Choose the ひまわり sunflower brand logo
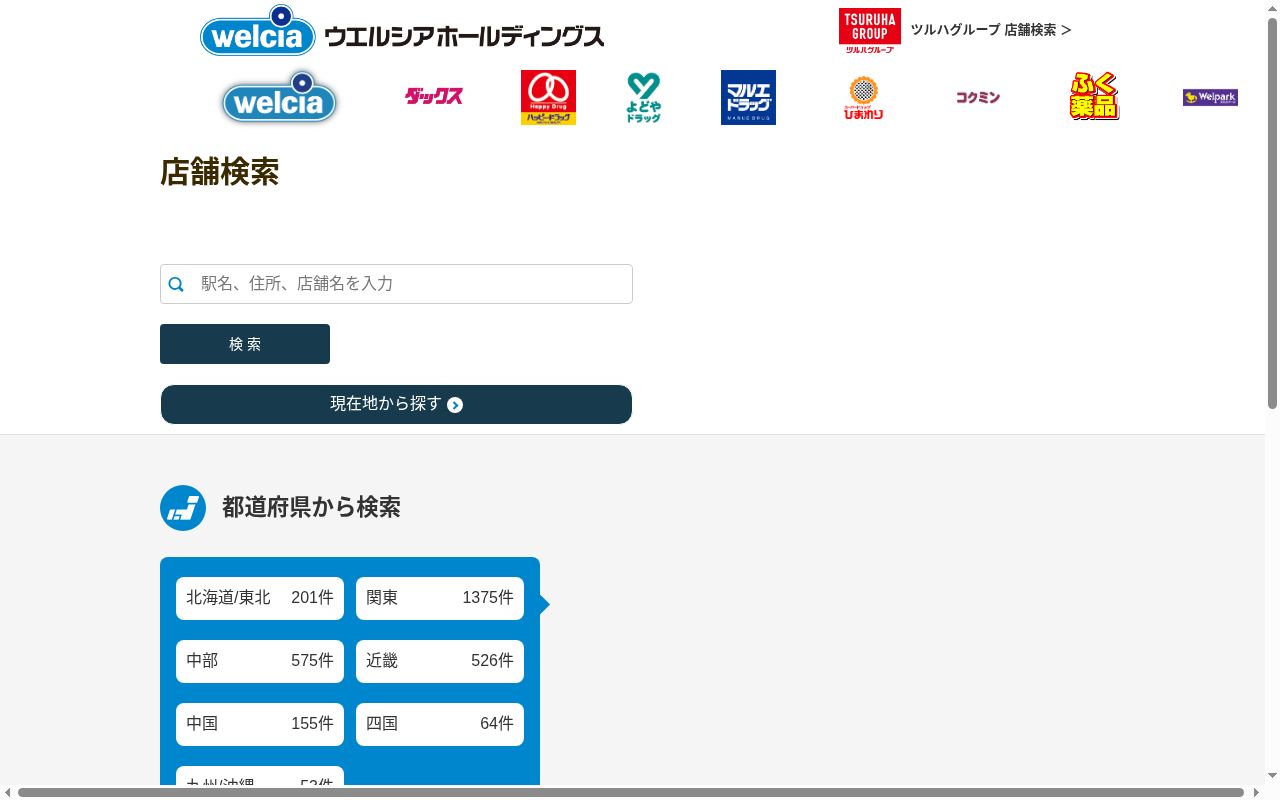 (x=864, y=97)
